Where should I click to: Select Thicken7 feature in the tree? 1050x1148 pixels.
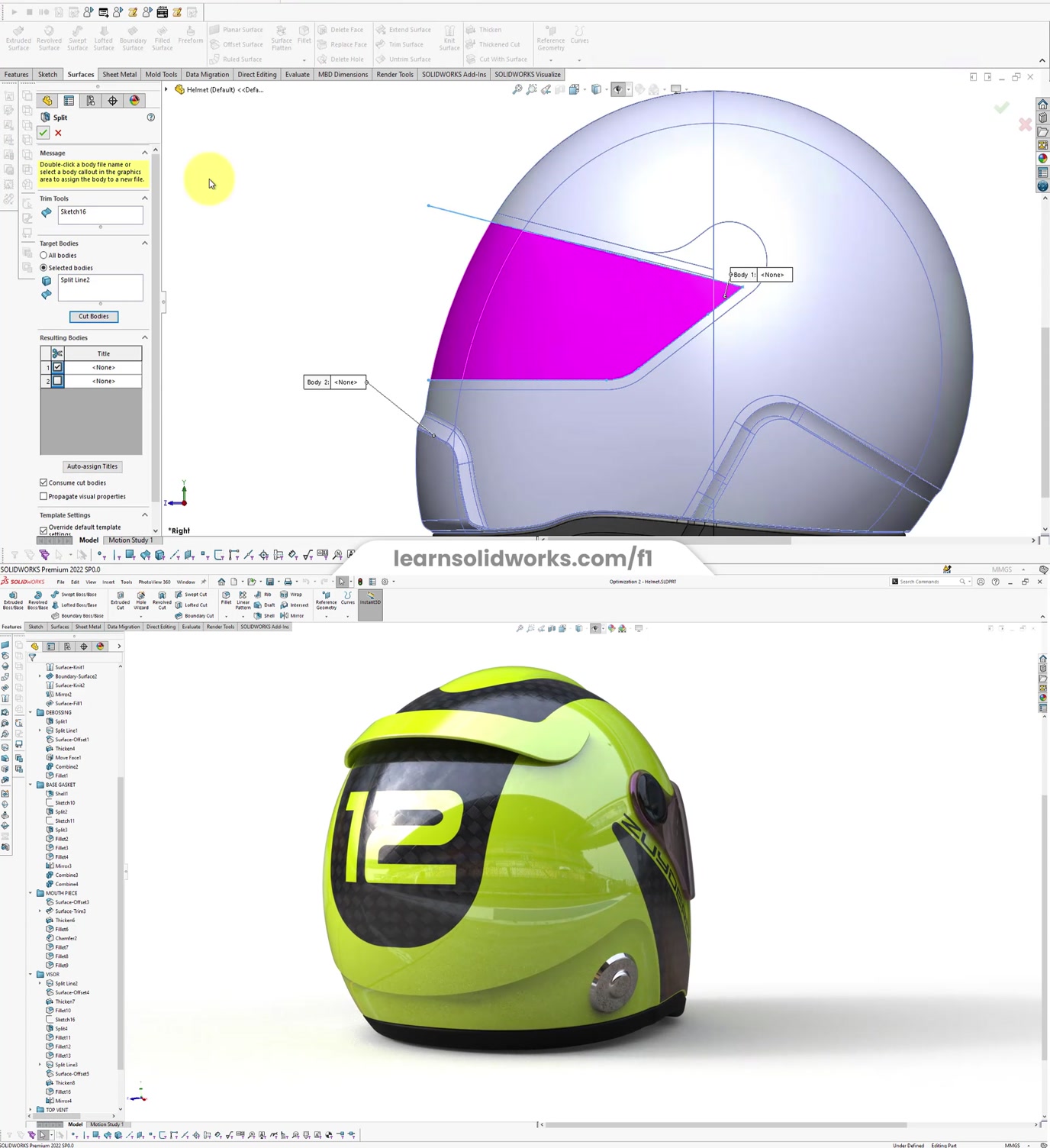click(65, 1001)
